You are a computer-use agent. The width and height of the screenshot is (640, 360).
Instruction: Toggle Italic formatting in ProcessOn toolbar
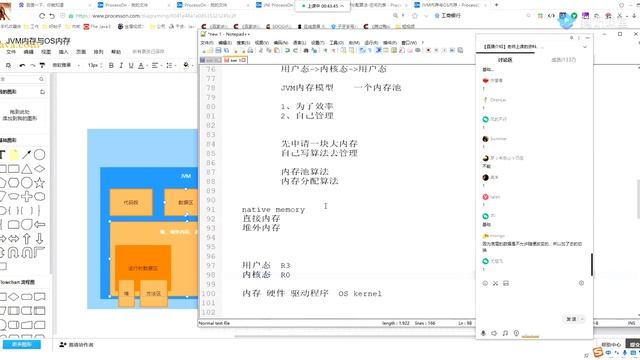121,65
